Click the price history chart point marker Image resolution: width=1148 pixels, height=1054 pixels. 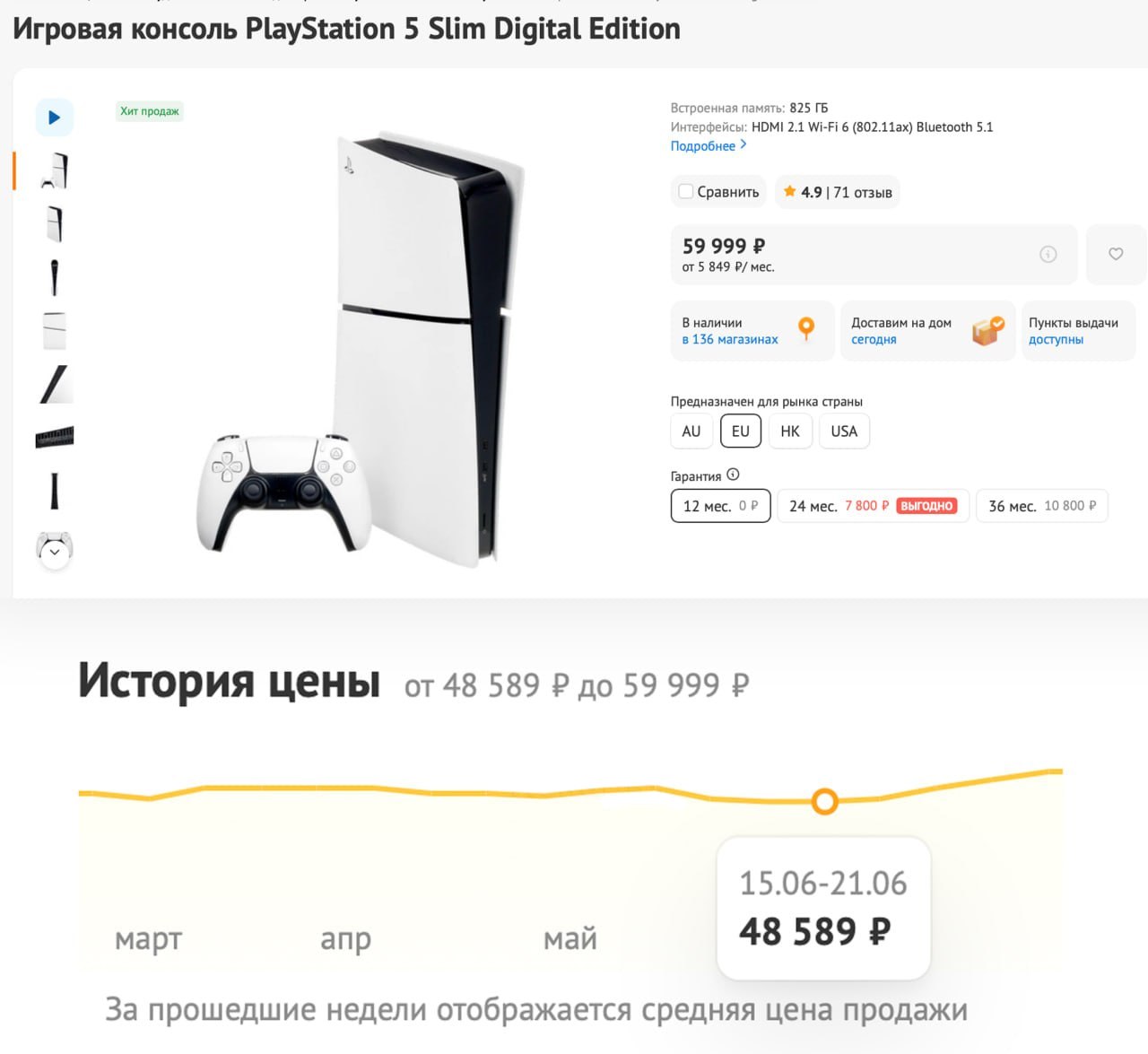coord(824,801)
